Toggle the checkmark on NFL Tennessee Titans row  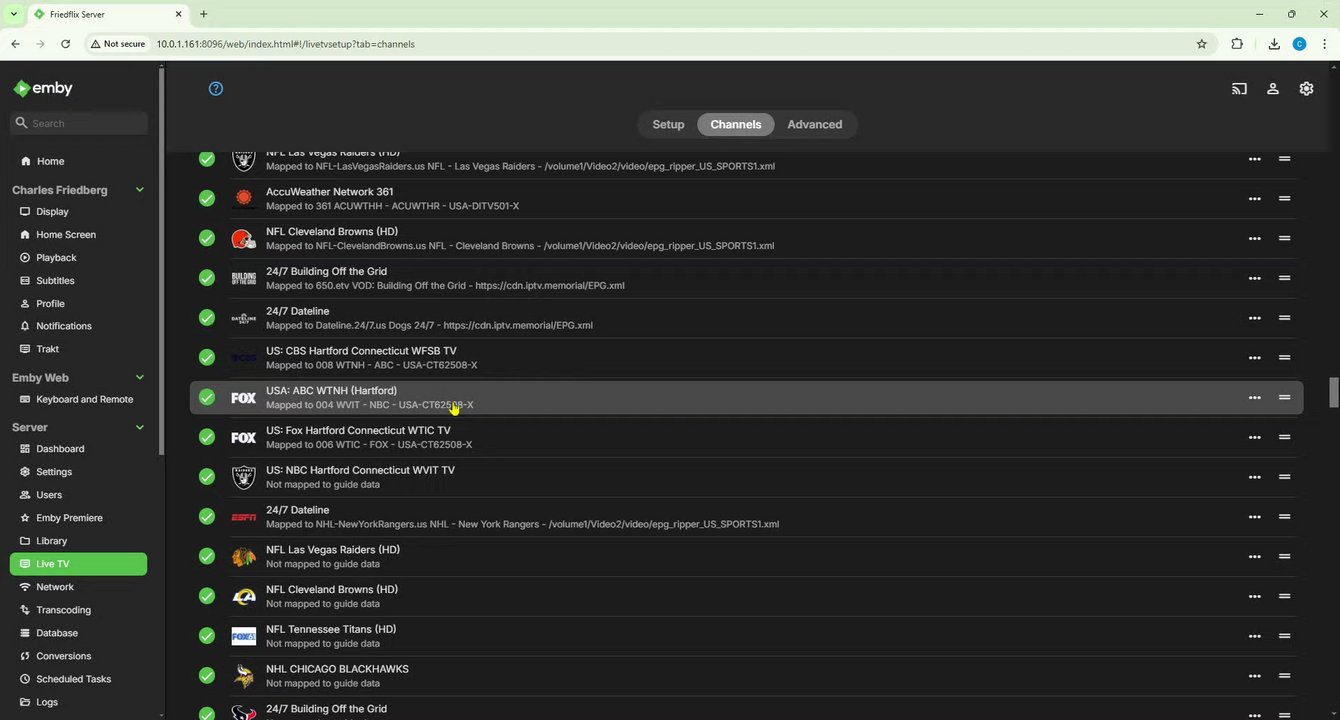[207, 636]
